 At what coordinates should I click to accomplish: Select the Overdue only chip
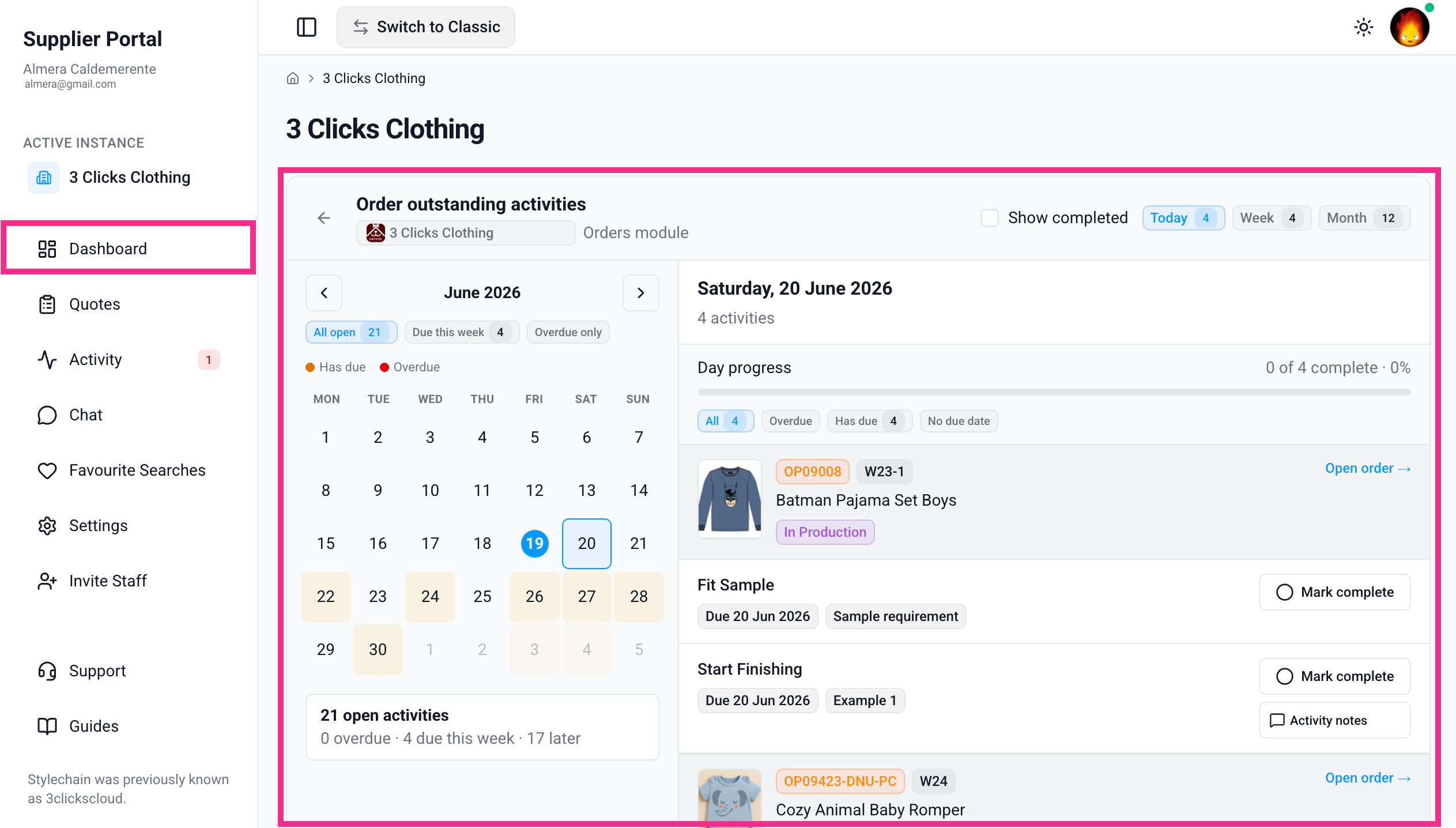[x=568, y=332]
